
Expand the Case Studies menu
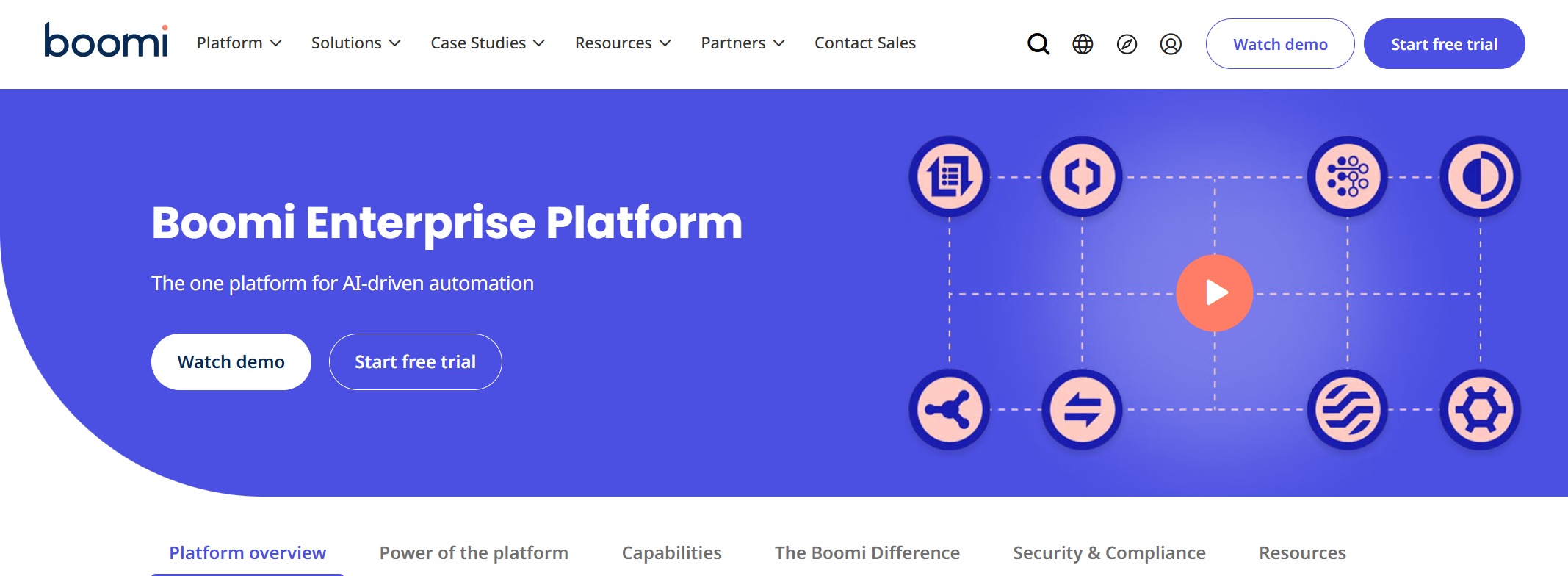click(488, 43)
